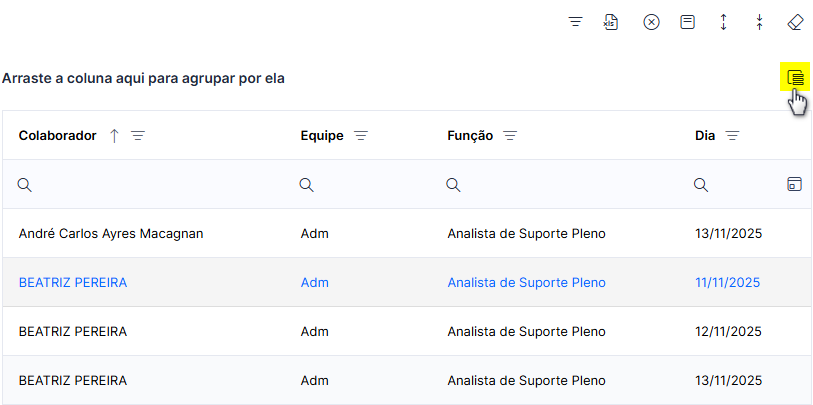The width and height of the screenshot is (813, 405).
Task: Click the eraser icon to clear filters
Action: coord(795,22)
